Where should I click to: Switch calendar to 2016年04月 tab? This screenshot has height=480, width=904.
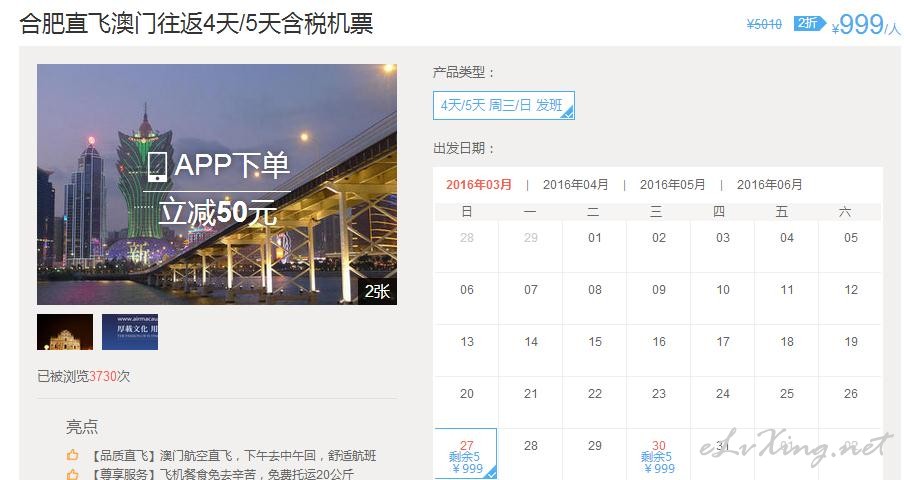point(575,185)
